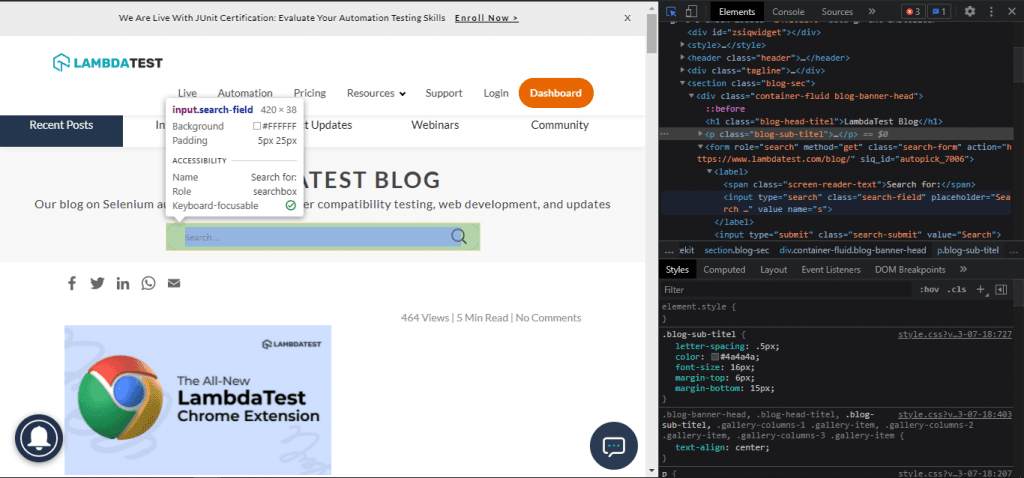This screenshot has width=1024, height=478.
Task: Collapse the search-form form node
Action: click(701, 147)
